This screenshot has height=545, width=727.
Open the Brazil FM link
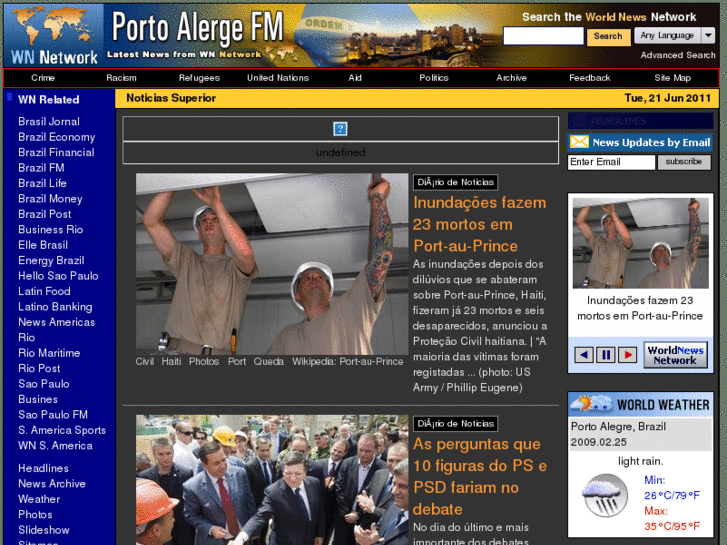pyautogui.click(x=41, y=167)
